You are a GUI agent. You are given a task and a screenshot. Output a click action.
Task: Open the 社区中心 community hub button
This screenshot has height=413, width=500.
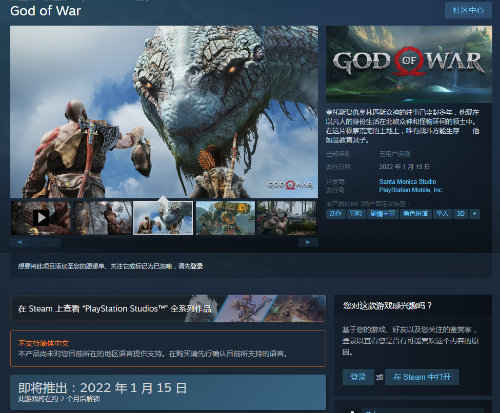(x=468, y=10)
